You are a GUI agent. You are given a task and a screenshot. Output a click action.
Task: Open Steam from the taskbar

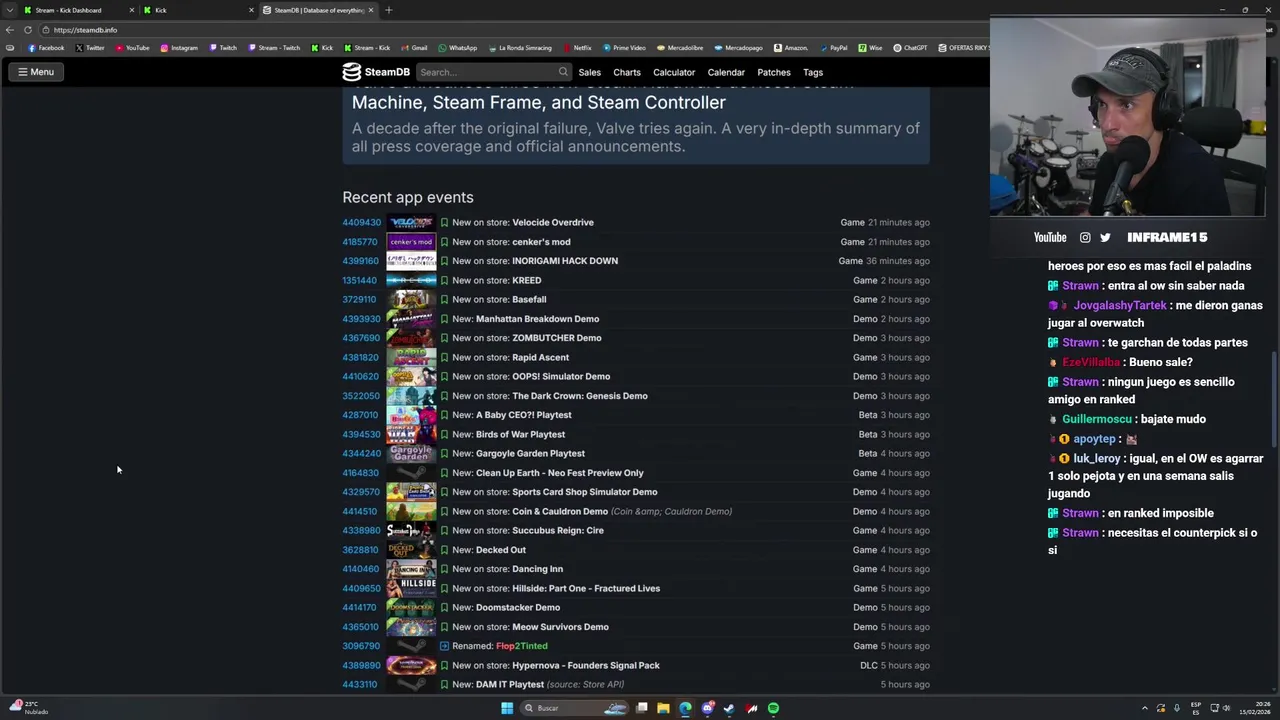pos(729,708)
